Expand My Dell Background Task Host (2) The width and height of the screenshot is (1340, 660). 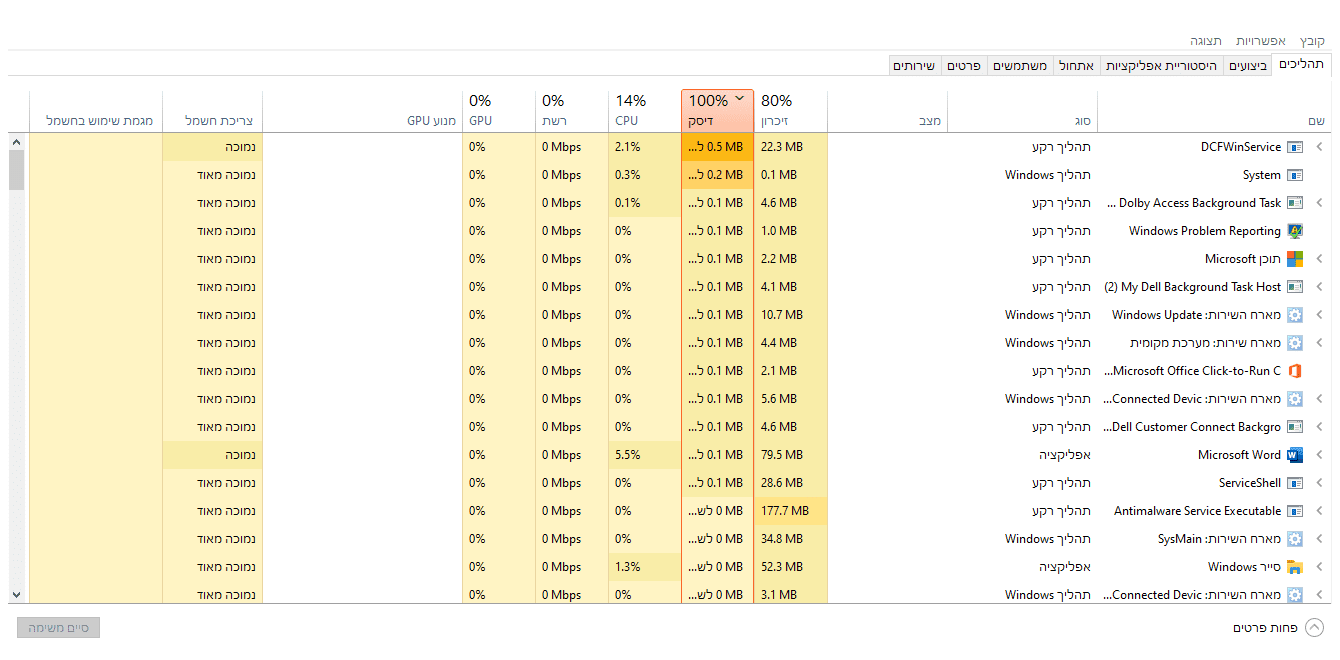tap(1319, 287)
